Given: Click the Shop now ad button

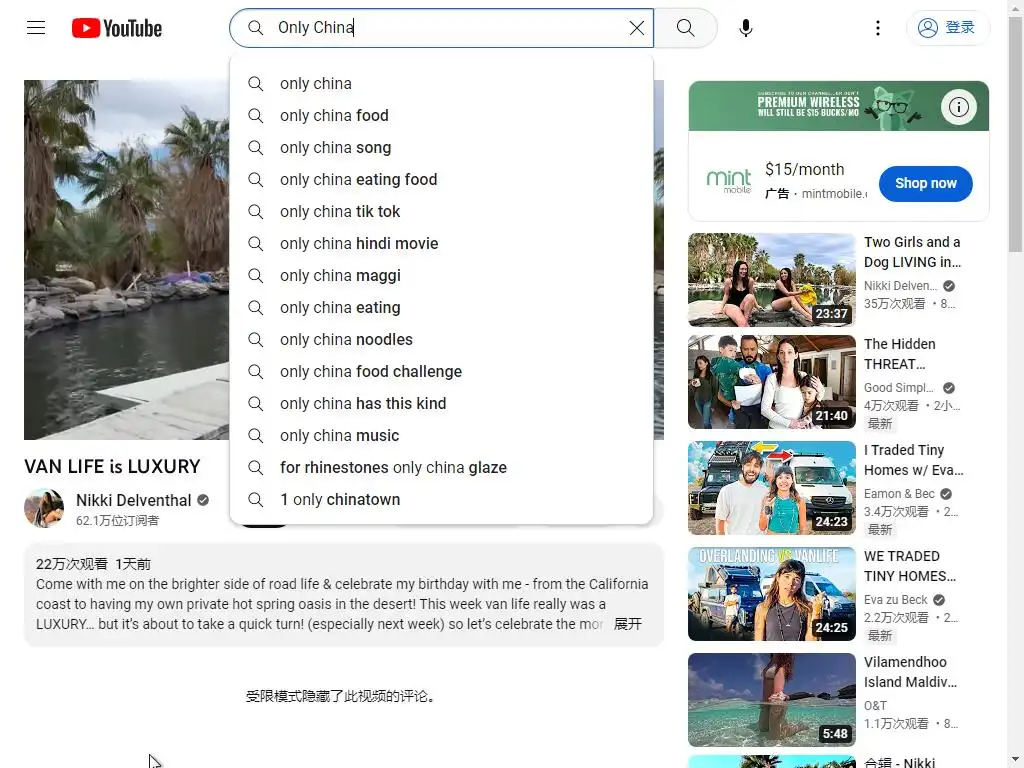Looking at the screenshot, I should tap(925, 184).
